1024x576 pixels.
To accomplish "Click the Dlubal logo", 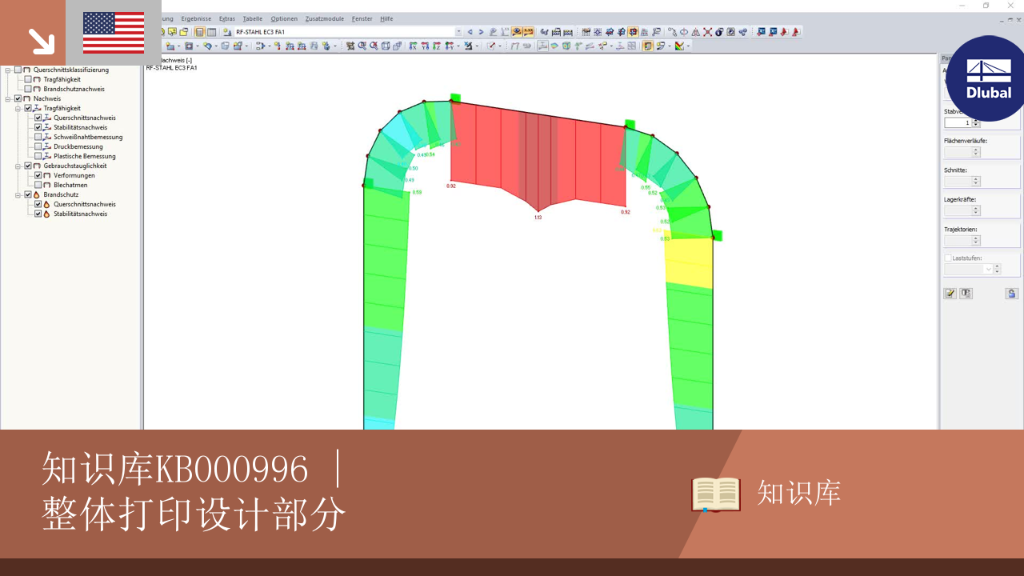I will click(x=988, y=78).
